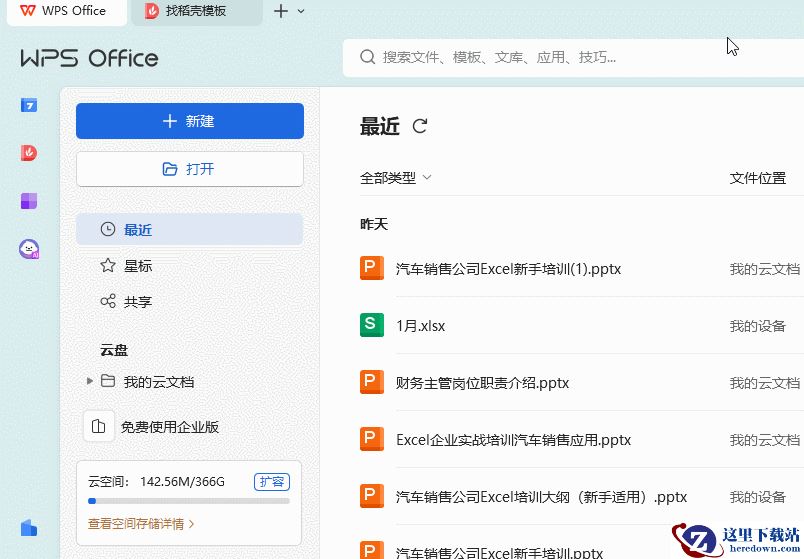Open file 1月.xlsx

pos(420,326)
